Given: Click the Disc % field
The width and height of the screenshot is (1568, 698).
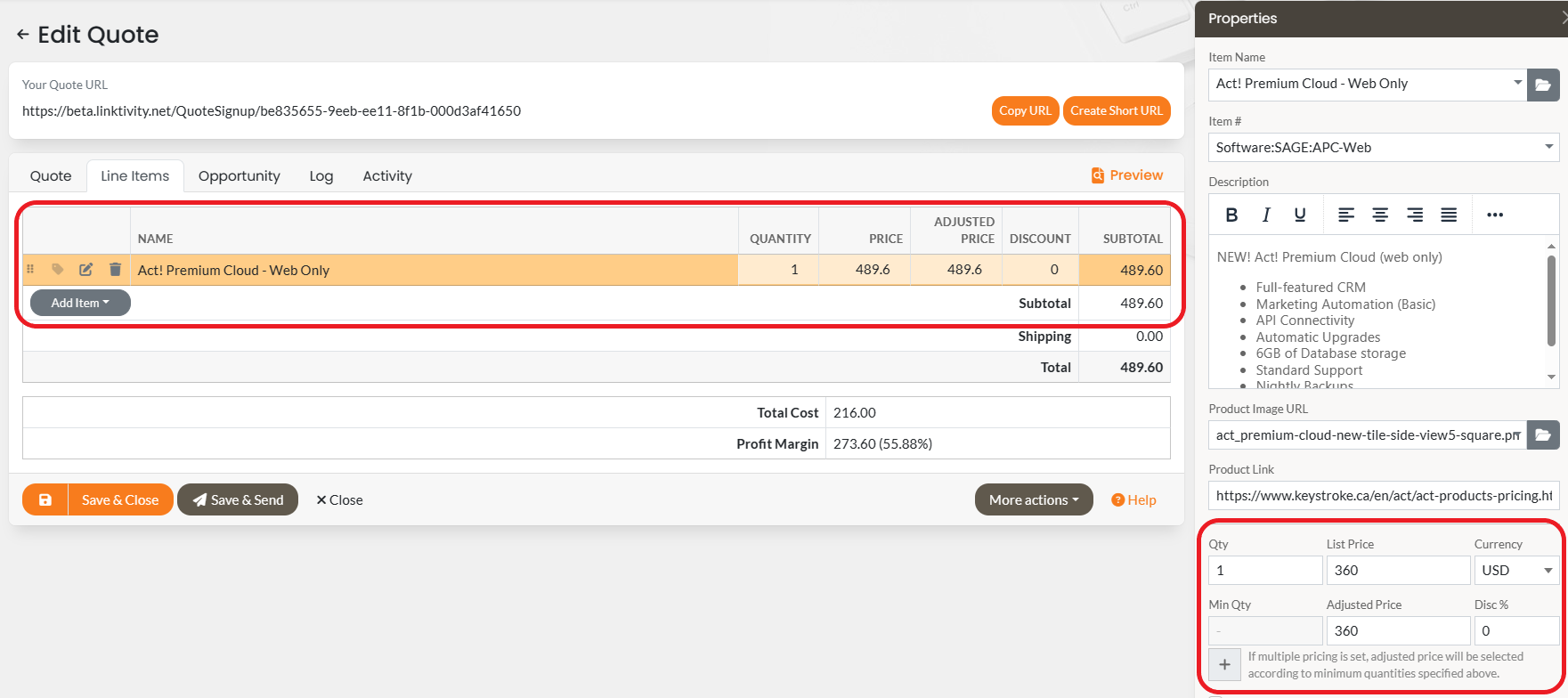Looking at the screenshot, I should (1516, 631).
